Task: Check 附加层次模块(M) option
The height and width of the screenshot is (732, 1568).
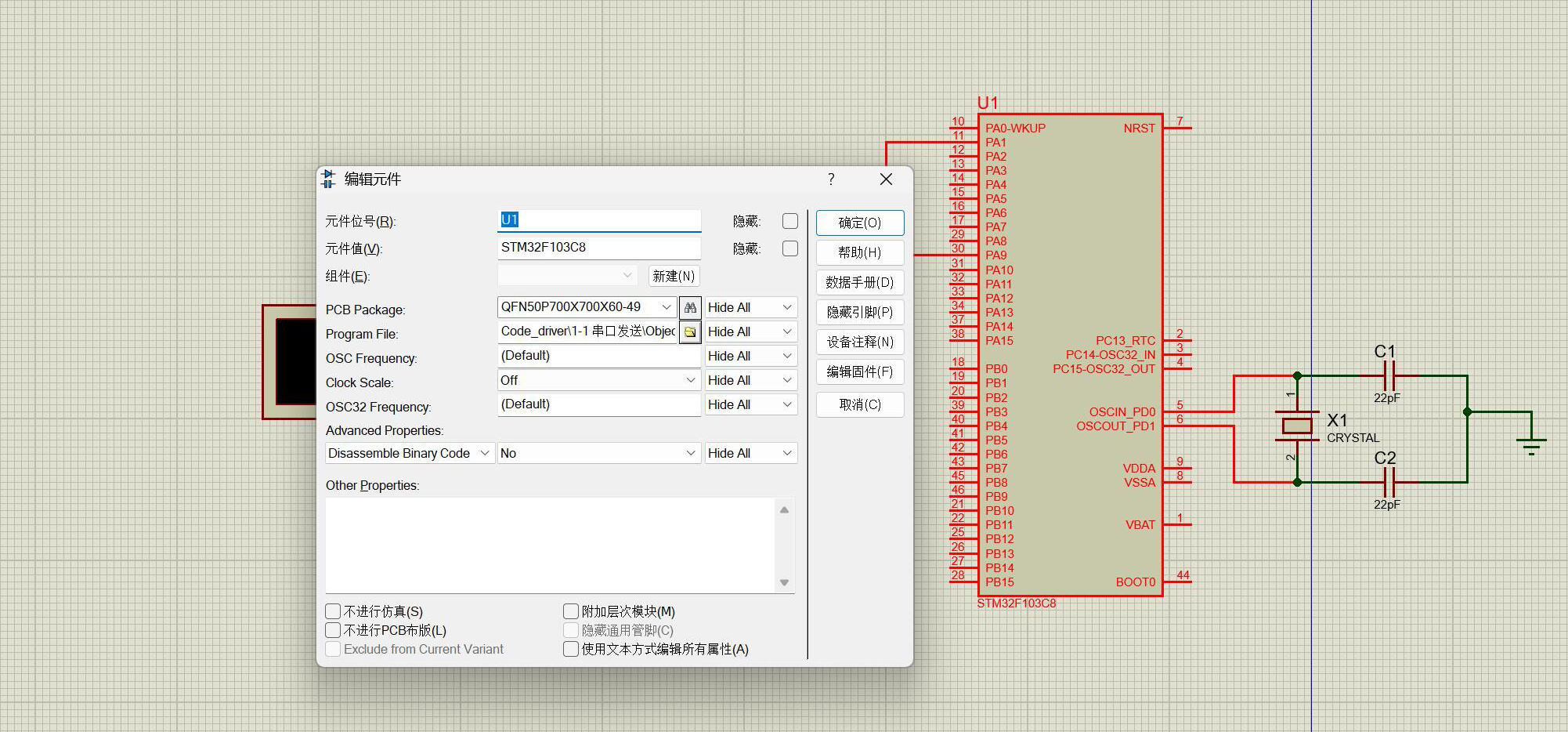Action: (571, 611)
